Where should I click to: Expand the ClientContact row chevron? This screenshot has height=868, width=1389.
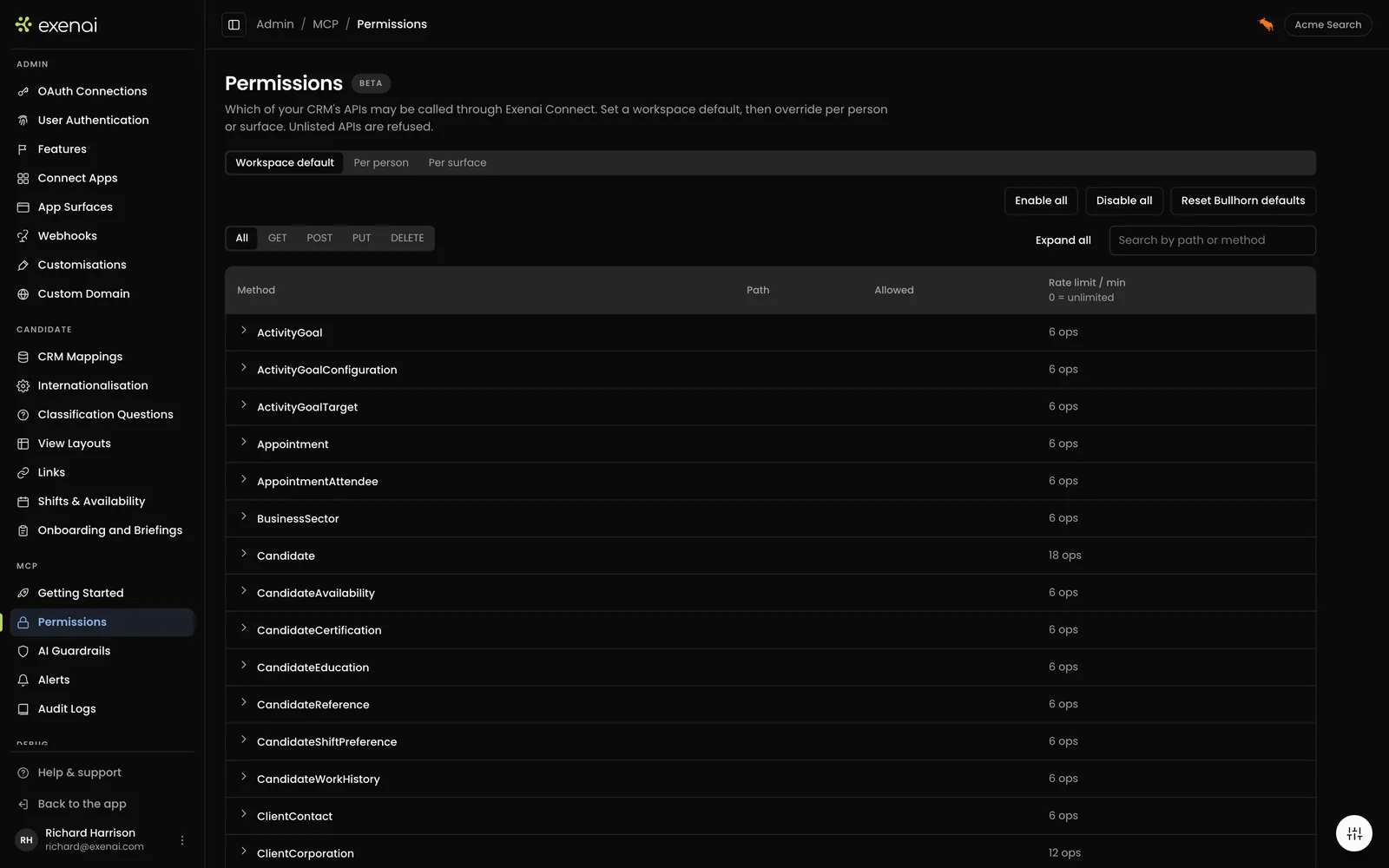(x=244, y=815)
